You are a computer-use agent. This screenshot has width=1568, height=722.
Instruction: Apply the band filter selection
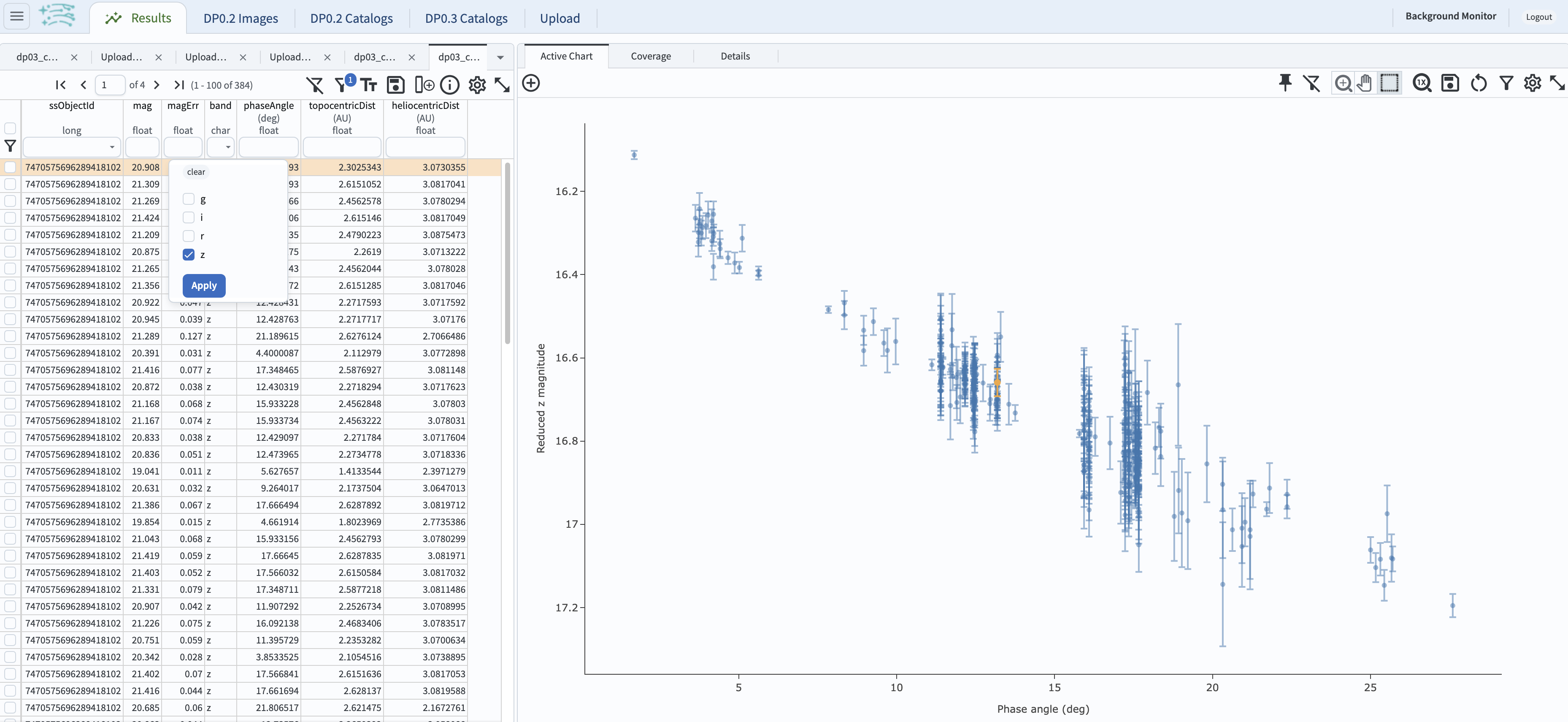[204, 285]
